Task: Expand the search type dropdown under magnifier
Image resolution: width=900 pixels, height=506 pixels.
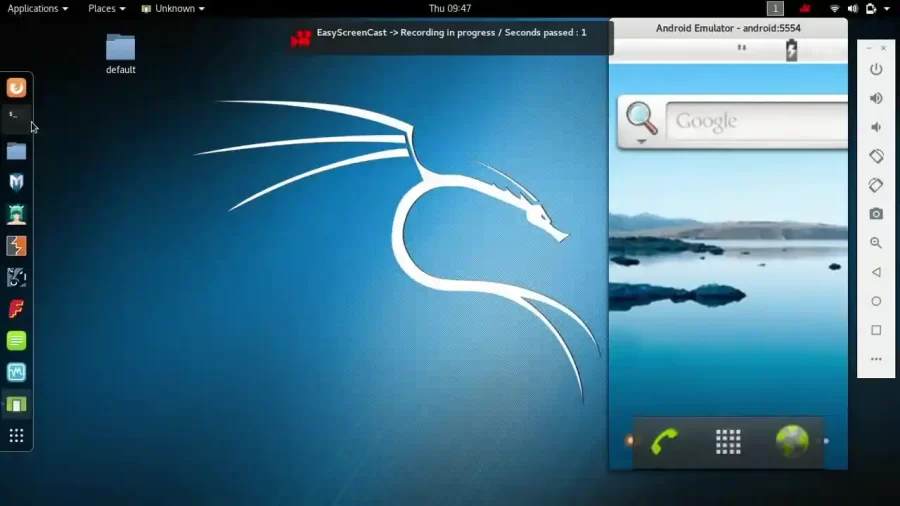Action: 641,141
